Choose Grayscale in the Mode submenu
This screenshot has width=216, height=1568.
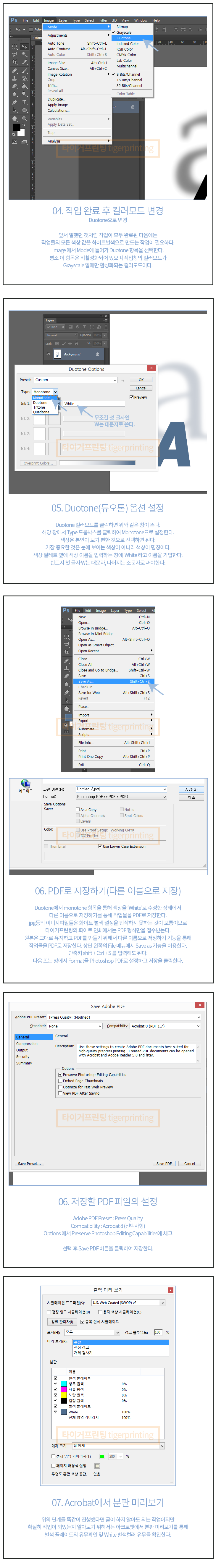pyautogui.click(x=132, y=32)
